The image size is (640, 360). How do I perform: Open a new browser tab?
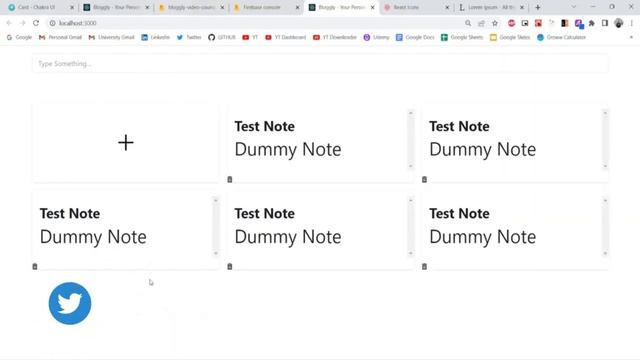(x=538, y=7)
